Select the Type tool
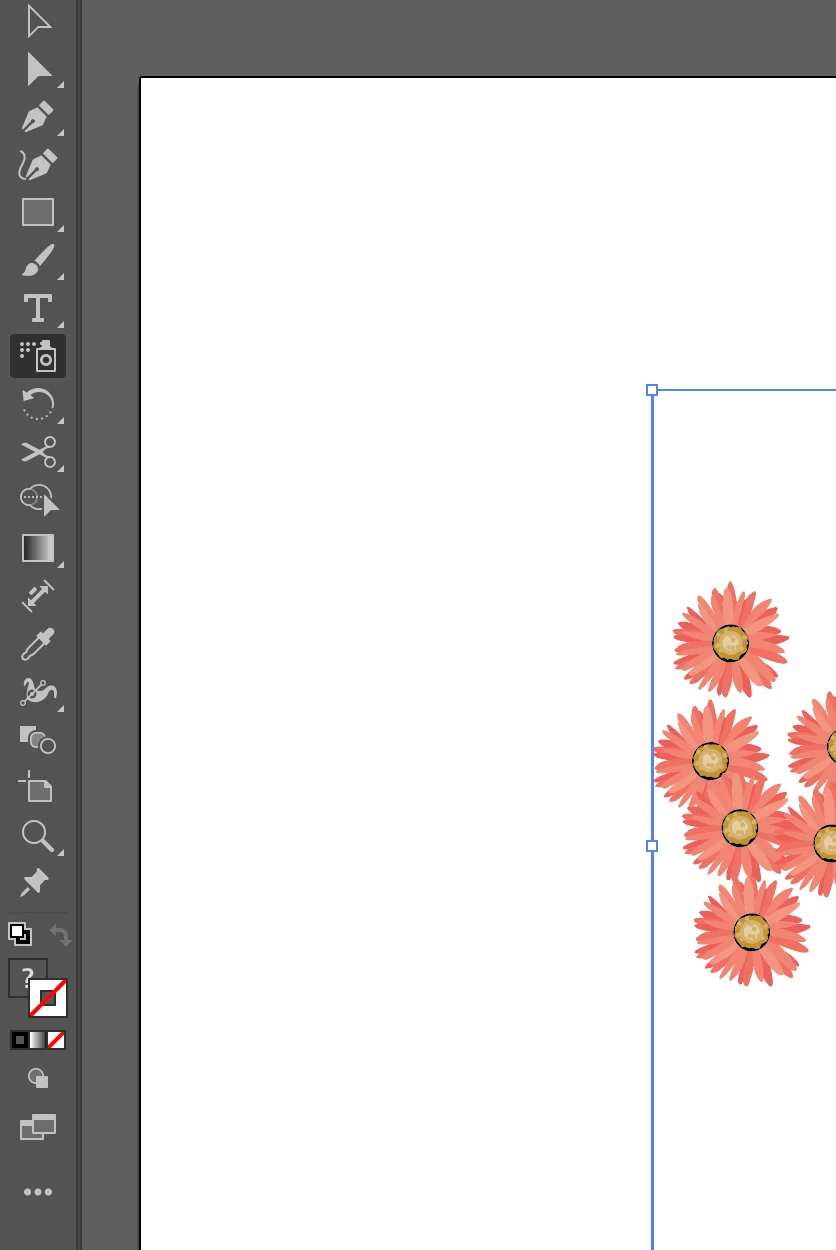 click(38, 308)
